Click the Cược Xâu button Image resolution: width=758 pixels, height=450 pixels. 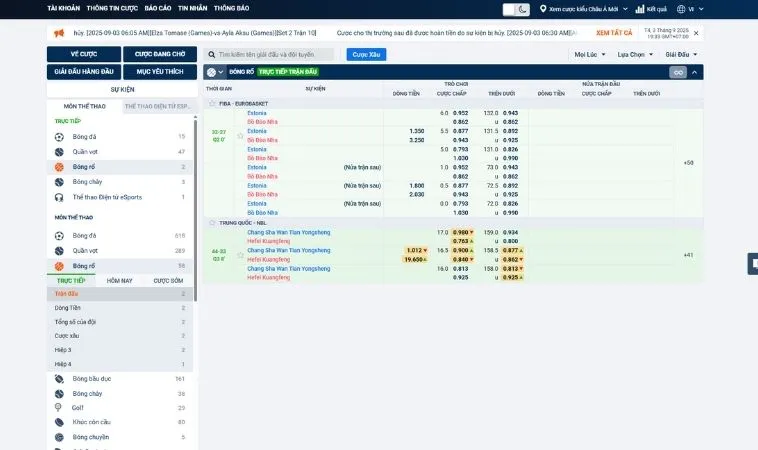tap(366, 54)
